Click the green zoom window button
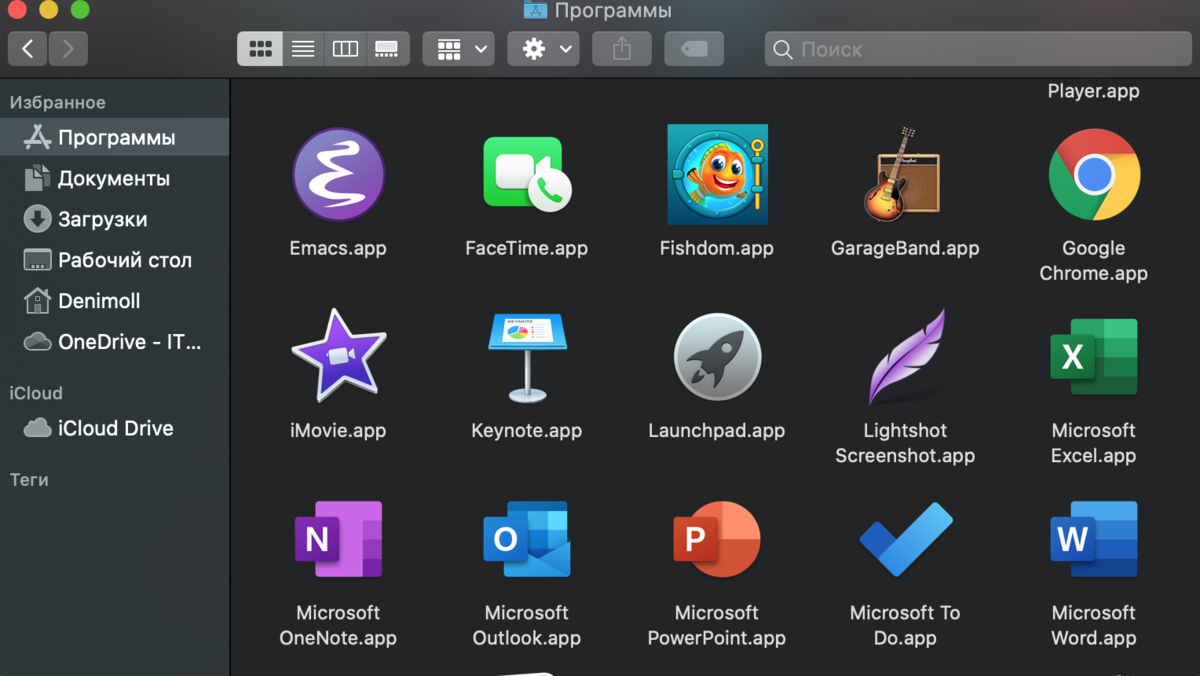The image size is (1200, 676). coord(80,10)
